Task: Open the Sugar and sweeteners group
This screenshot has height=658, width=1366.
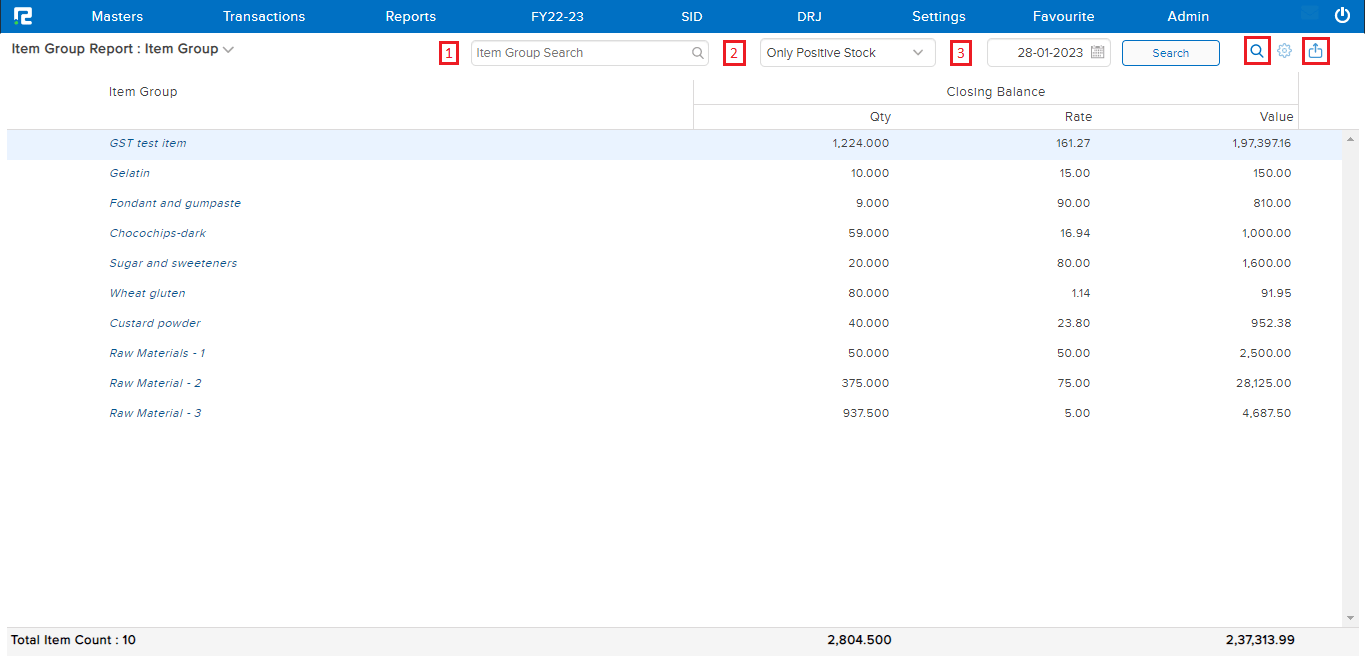Action: (173, 263)
